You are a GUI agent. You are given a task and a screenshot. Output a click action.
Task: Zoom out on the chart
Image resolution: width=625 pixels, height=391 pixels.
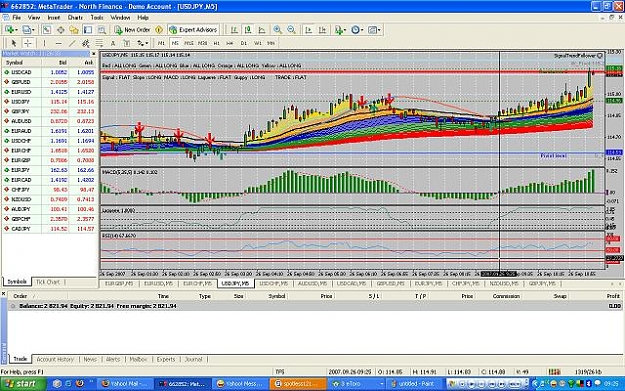tap(291, 29)
